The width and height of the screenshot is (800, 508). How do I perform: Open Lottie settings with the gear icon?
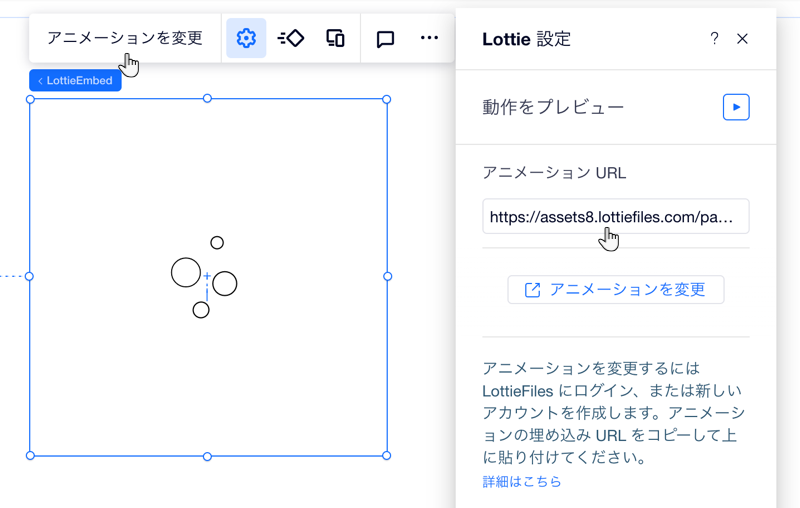click(x=246, y=38)
